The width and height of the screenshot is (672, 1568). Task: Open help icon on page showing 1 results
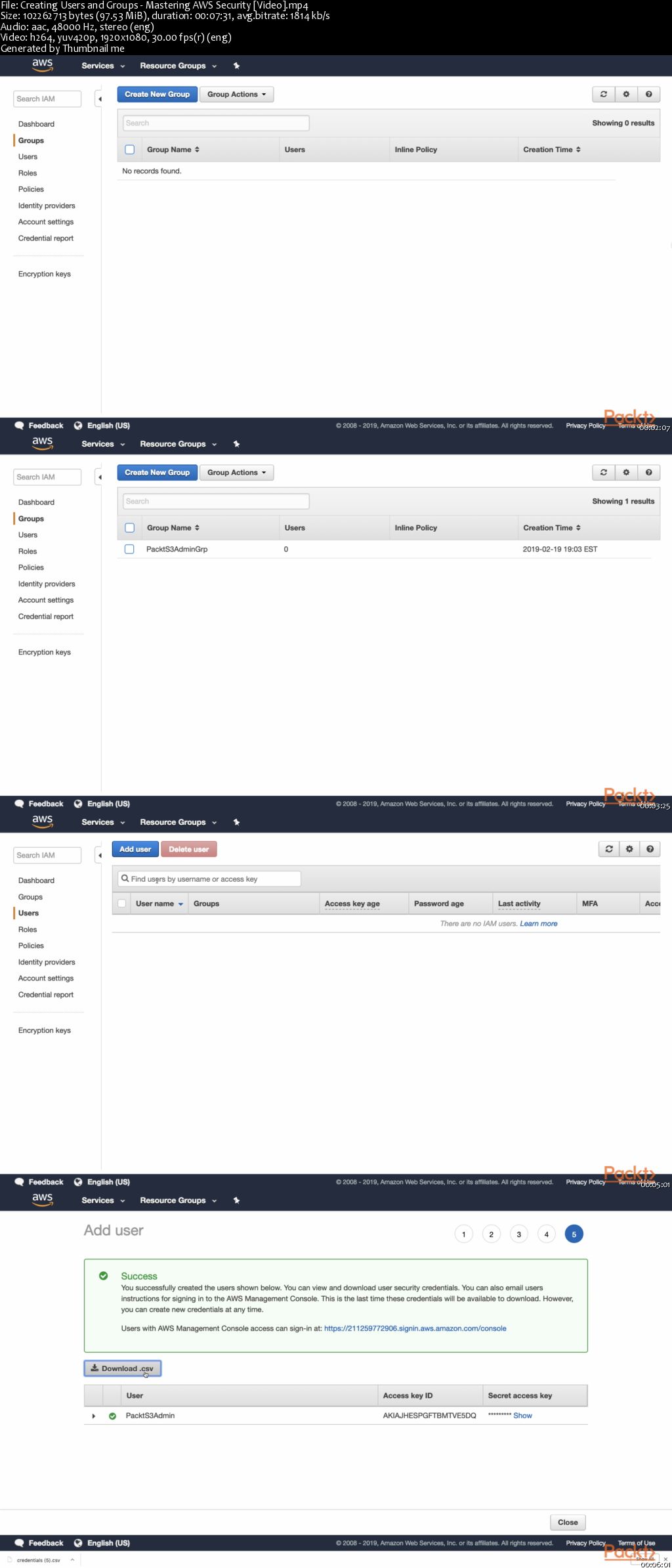click(648, 473)
